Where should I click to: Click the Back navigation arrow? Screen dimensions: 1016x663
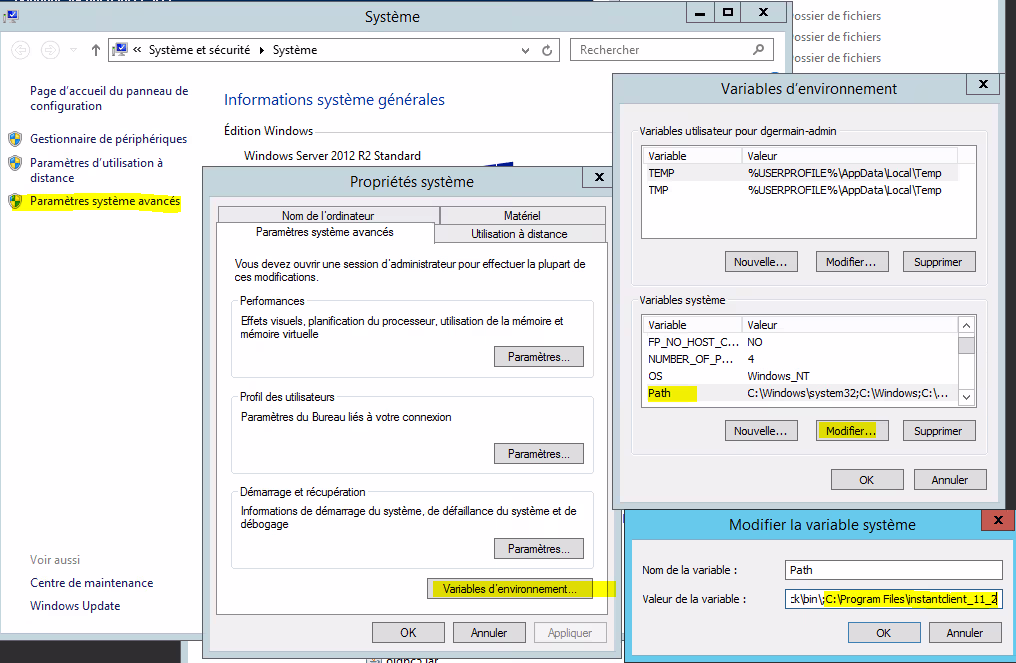20,50
